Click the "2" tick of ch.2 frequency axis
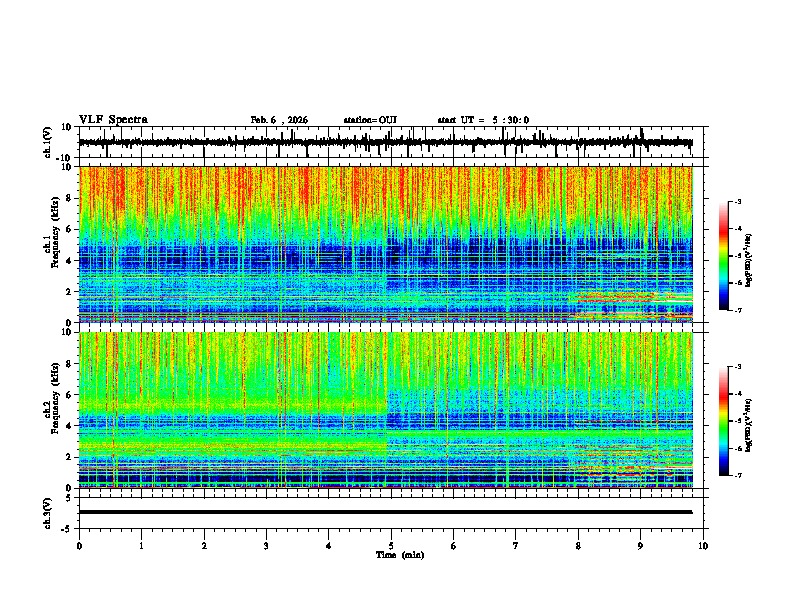 point(70,457)
